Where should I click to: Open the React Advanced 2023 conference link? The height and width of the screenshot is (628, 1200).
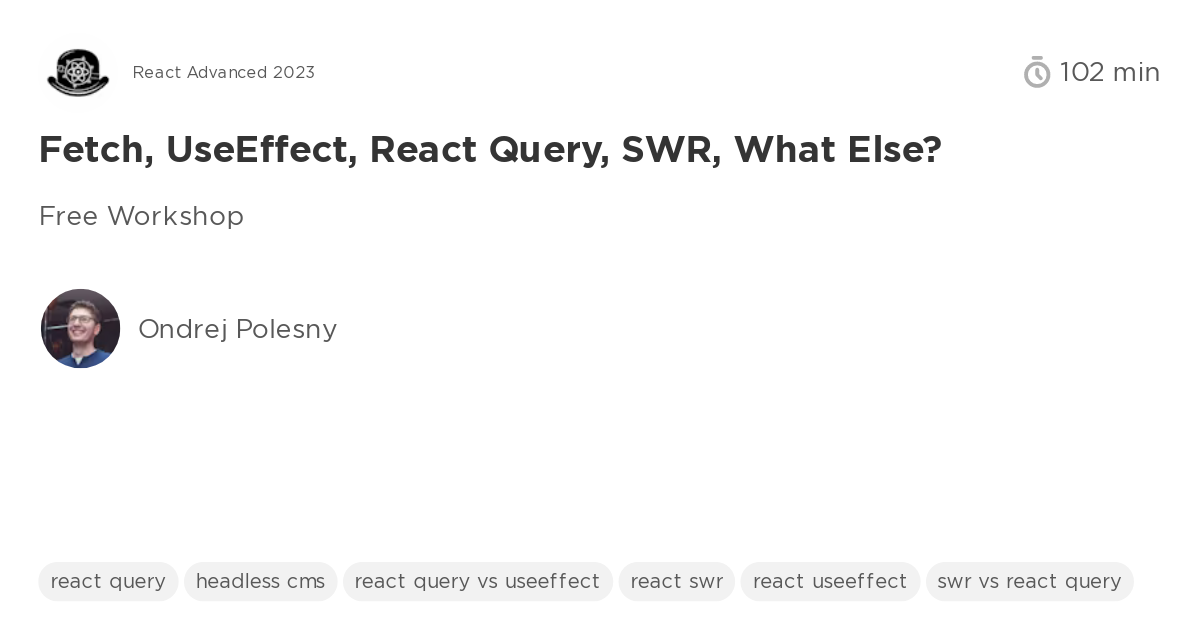(224, 72)
